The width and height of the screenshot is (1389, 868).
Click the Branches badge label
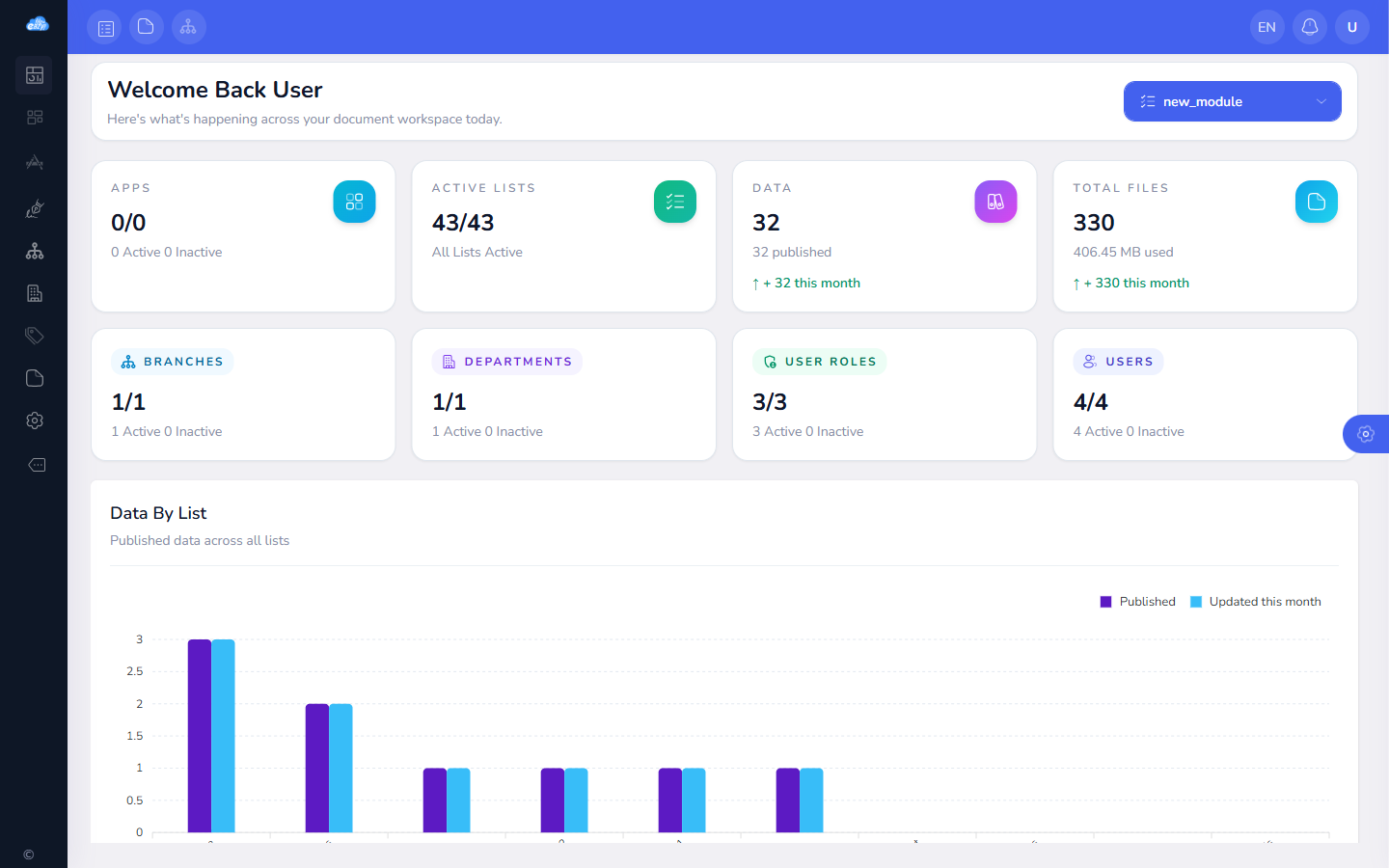click(173, 362)
